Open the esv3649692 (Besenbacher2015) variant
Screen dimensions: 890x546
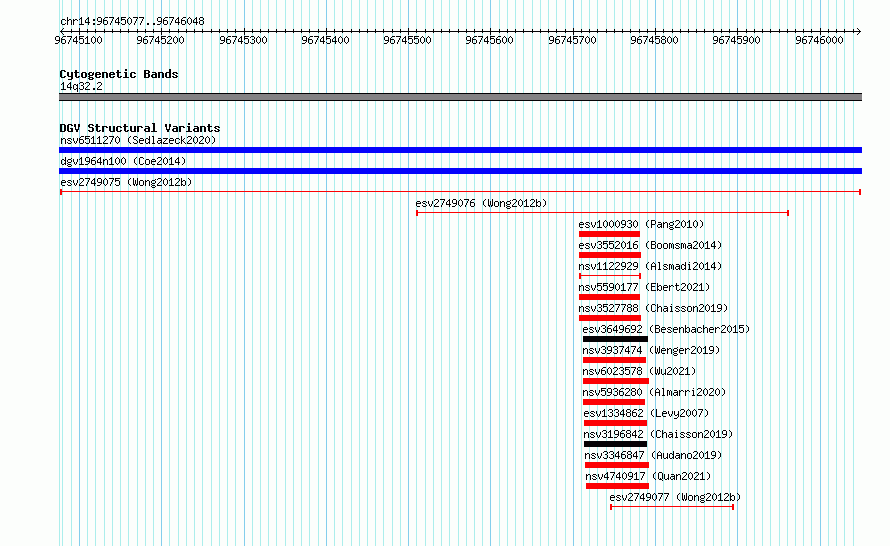[666, 329]
